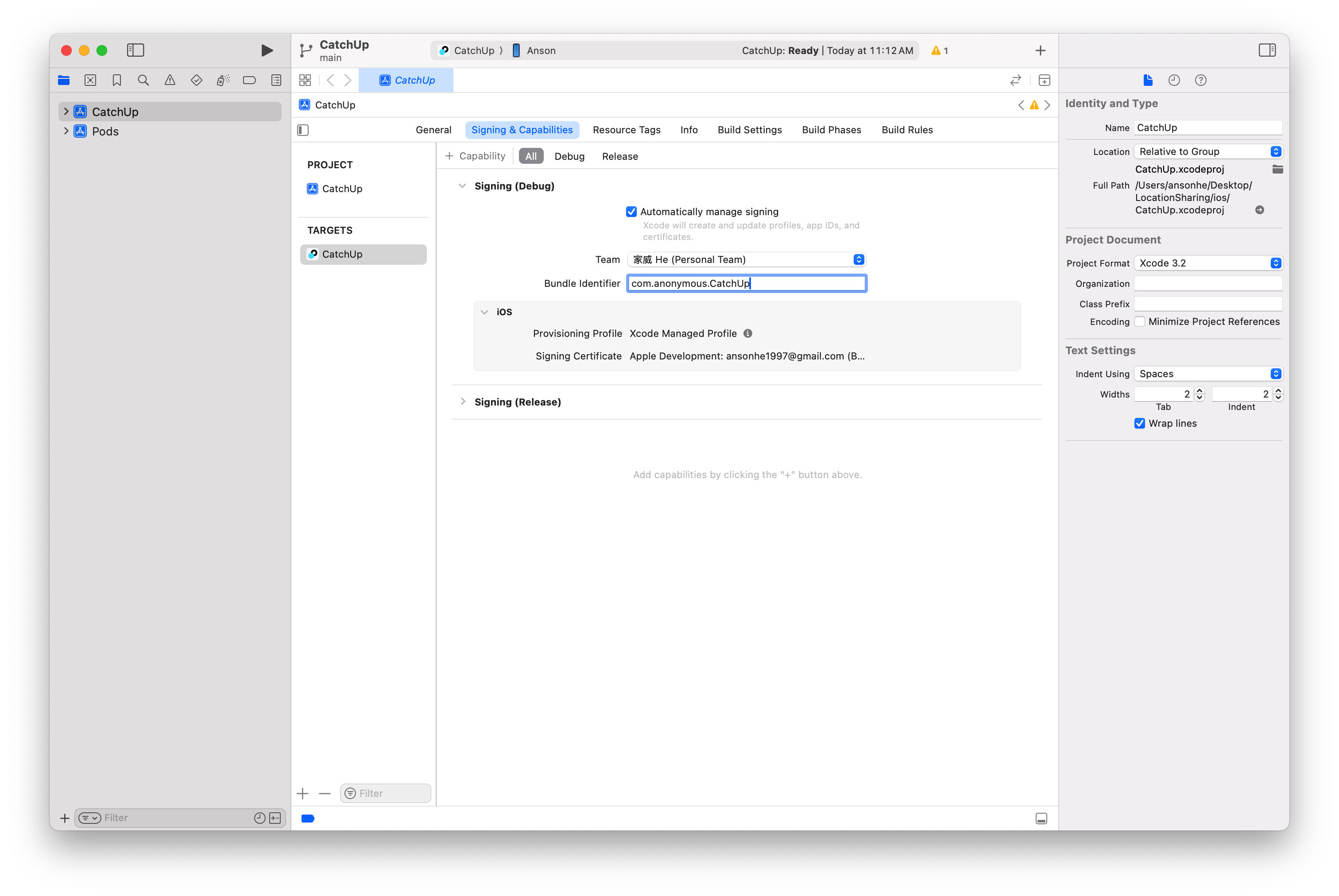Switch to the General tab

click(433, 130)
